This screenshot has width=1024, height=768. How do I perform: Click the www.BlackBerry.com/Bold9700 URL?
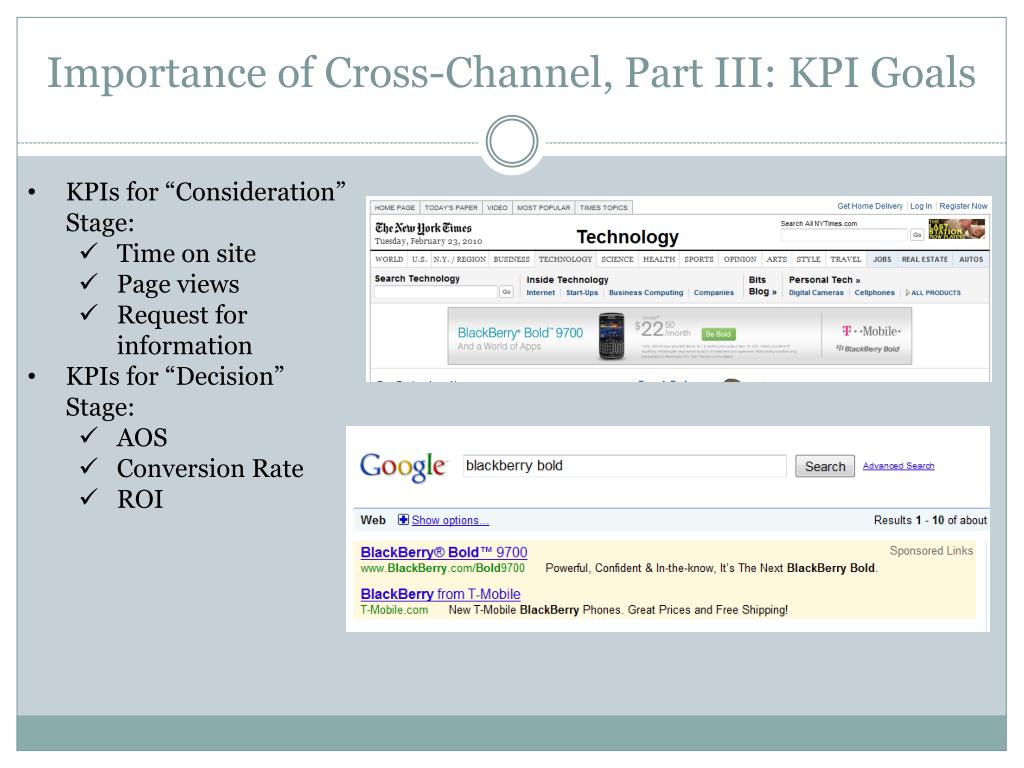[x=443, y=568]
